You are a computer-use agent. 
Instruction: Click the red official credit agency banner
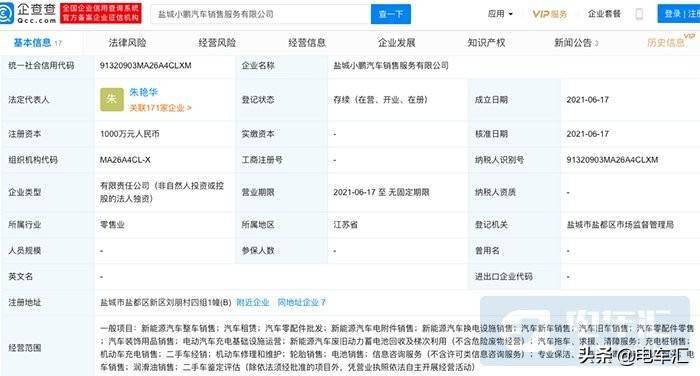click(101, 13)
